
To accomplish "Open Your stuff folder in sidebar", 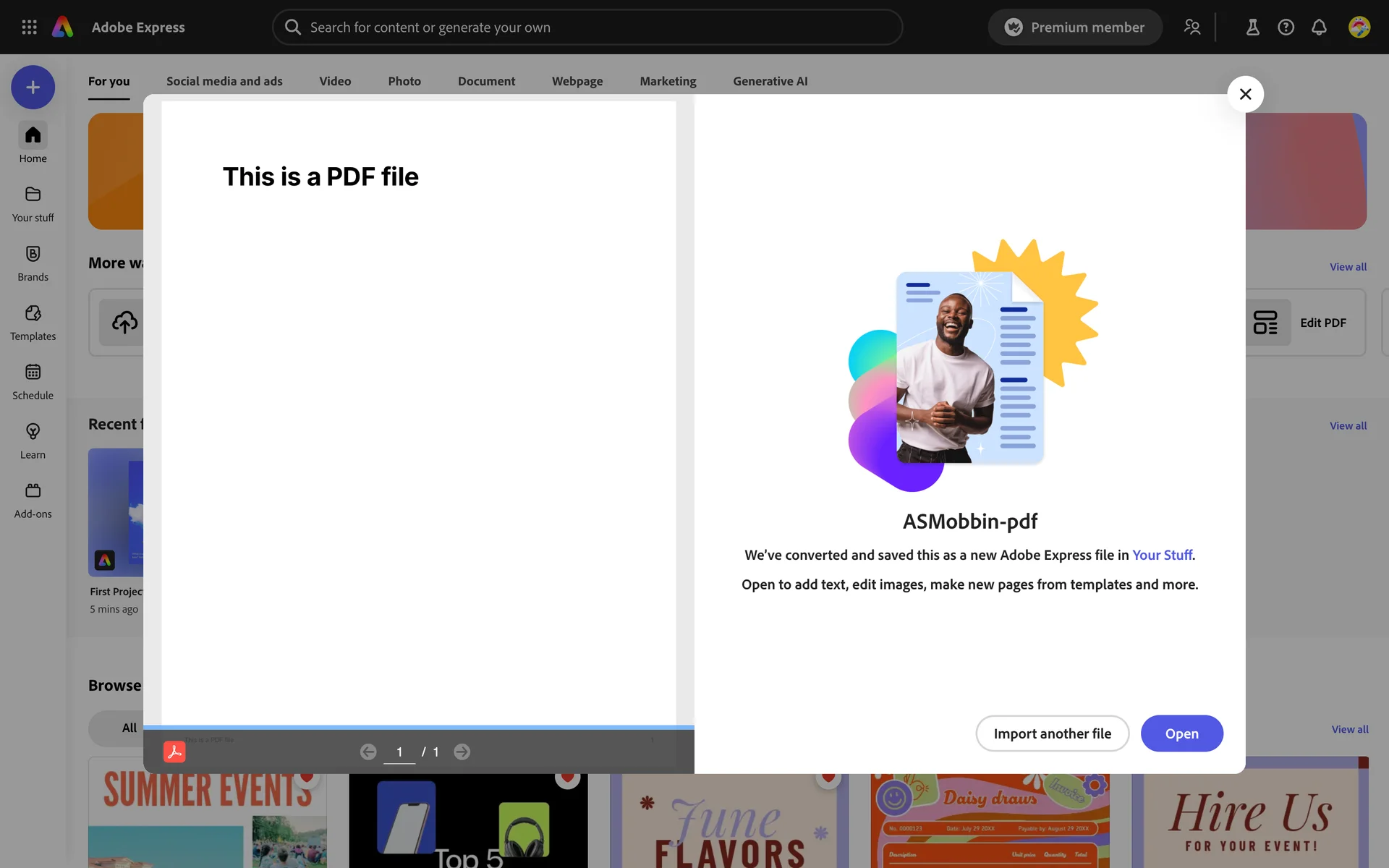I will click(33, 203).
